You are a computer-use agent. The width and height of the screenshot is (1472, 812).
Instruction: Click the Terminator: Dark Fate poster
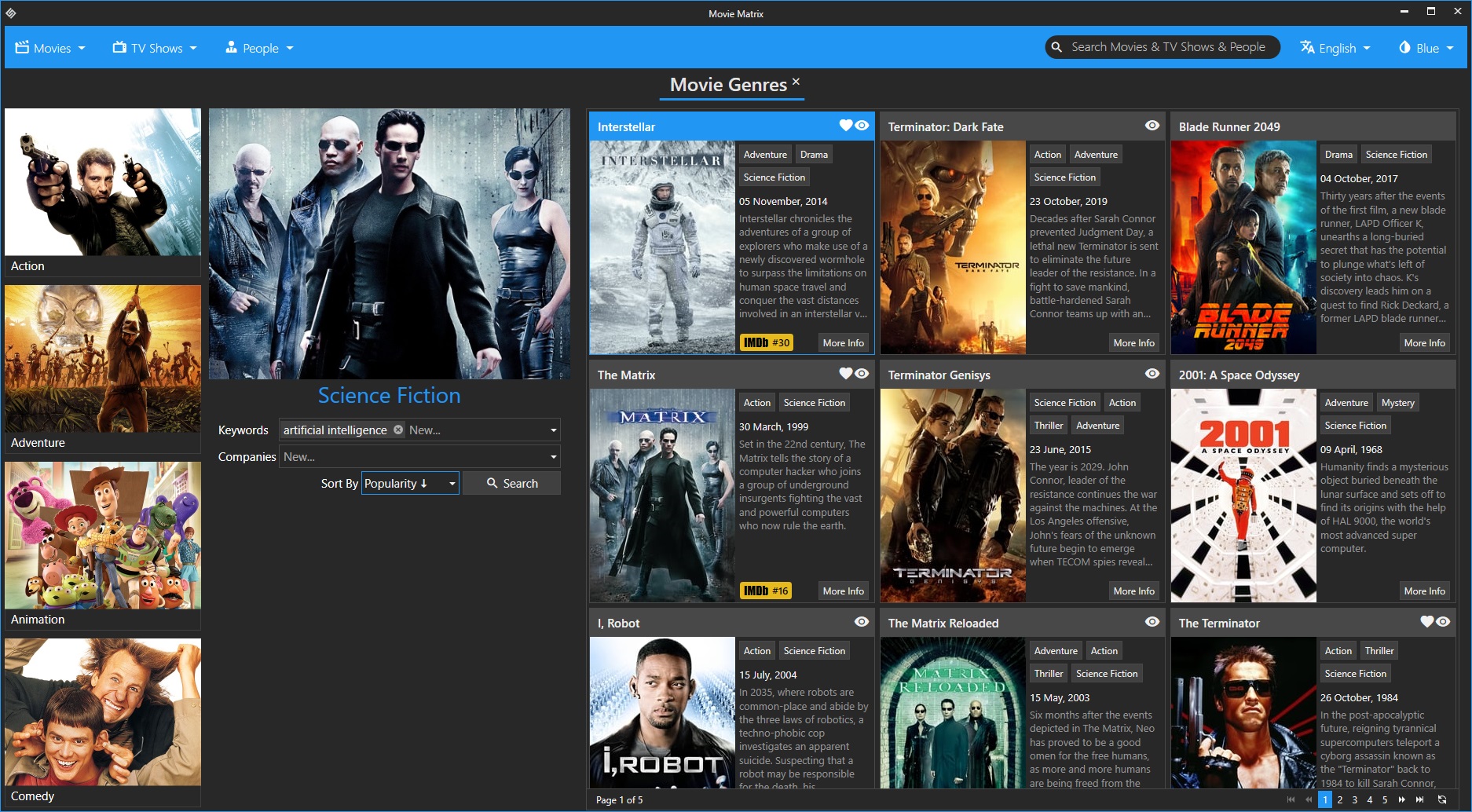coord(953,247)
